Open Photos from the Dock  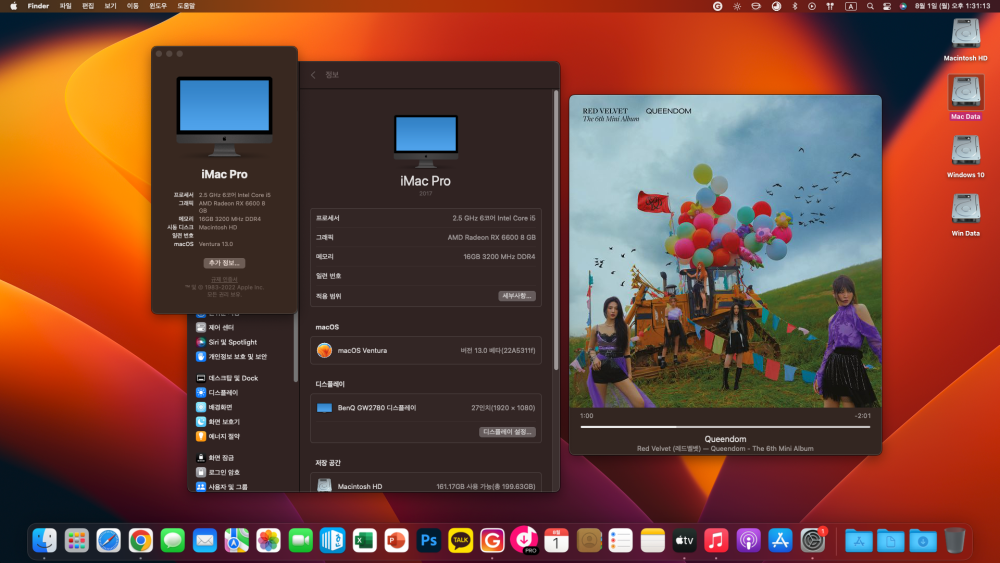[x=268, y=541]
